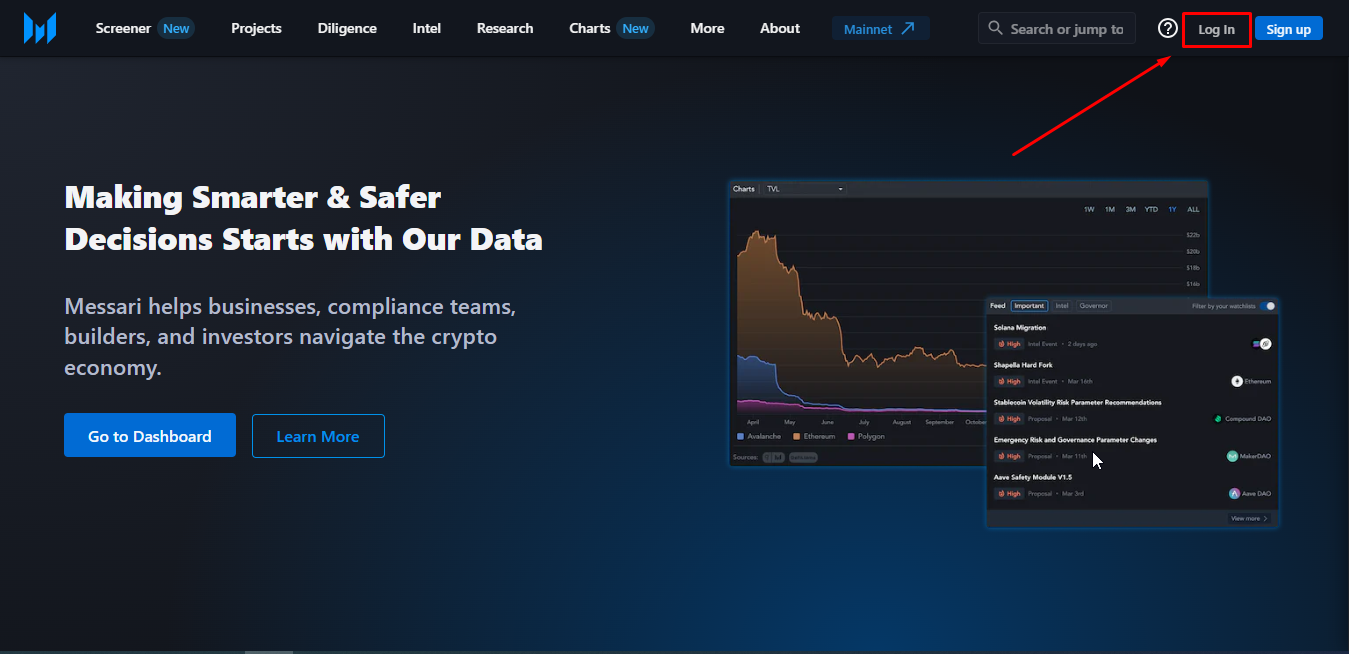Screen dimensions: 1349x654
Task: Focus the Search or jump to field
Action: pyautogui.click(x=1057, y=28)
